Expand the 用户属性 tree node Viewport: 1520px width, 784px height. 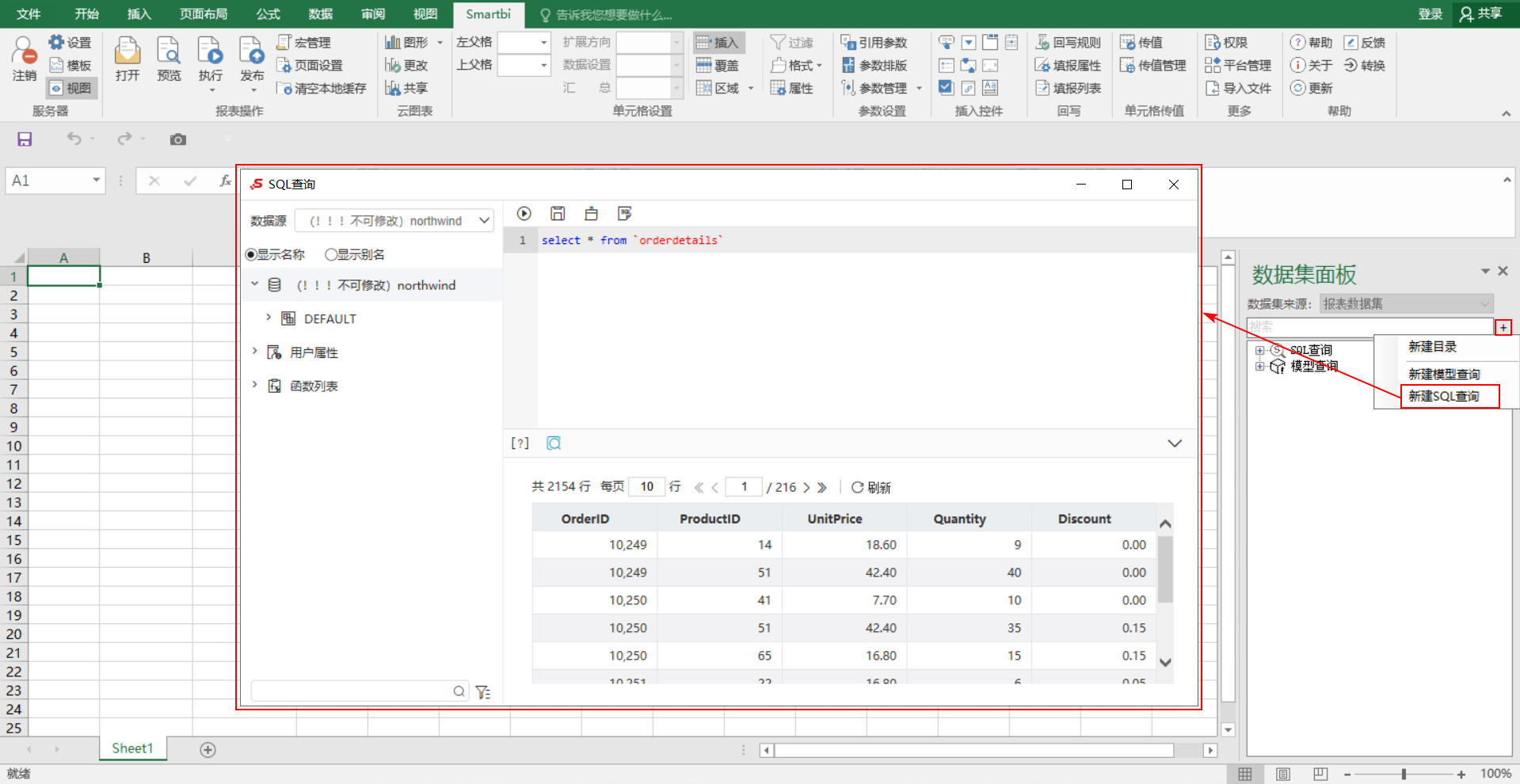point(254,351)
